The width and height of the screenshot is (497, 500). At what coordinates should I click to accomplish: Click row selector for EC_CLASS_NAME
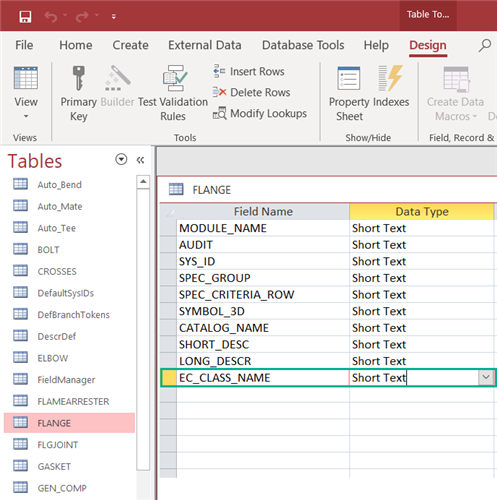[169, 378]
